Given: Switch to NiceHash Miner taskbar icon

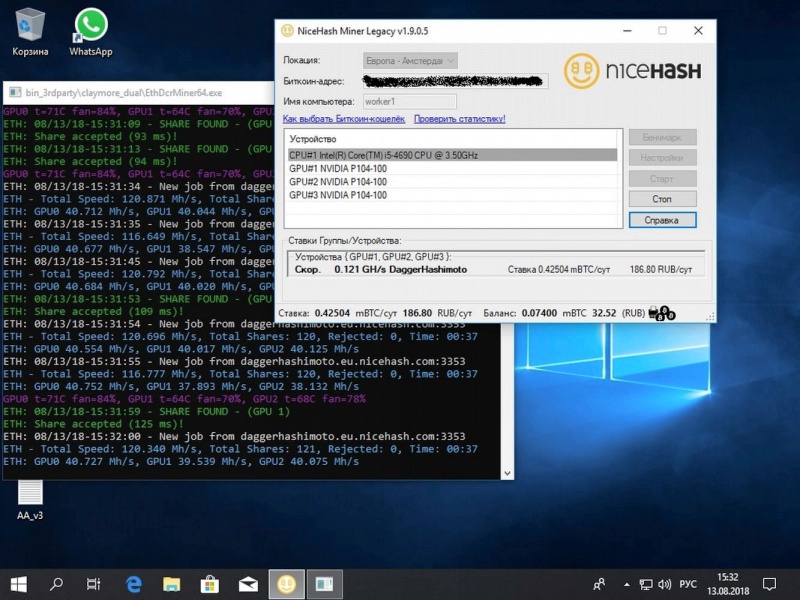Looking at the screenshot, I should click(286, 584).
